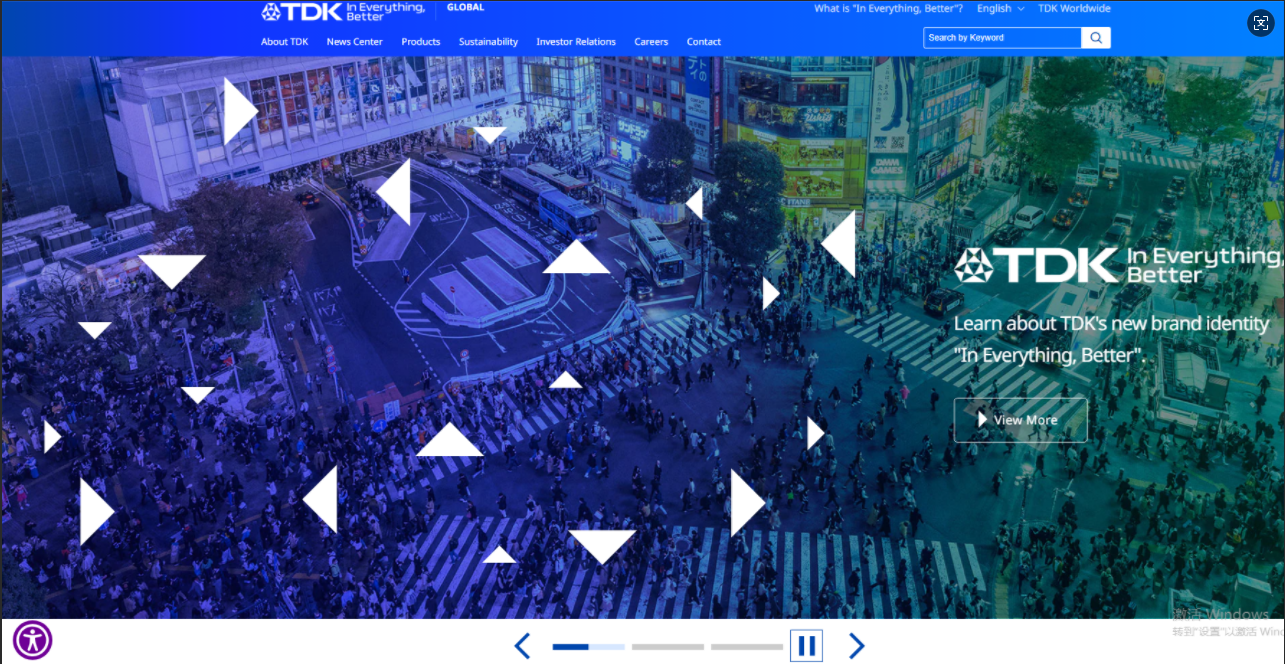
Task: Pause the slideshow autoplay
Action: pos(806,646)
